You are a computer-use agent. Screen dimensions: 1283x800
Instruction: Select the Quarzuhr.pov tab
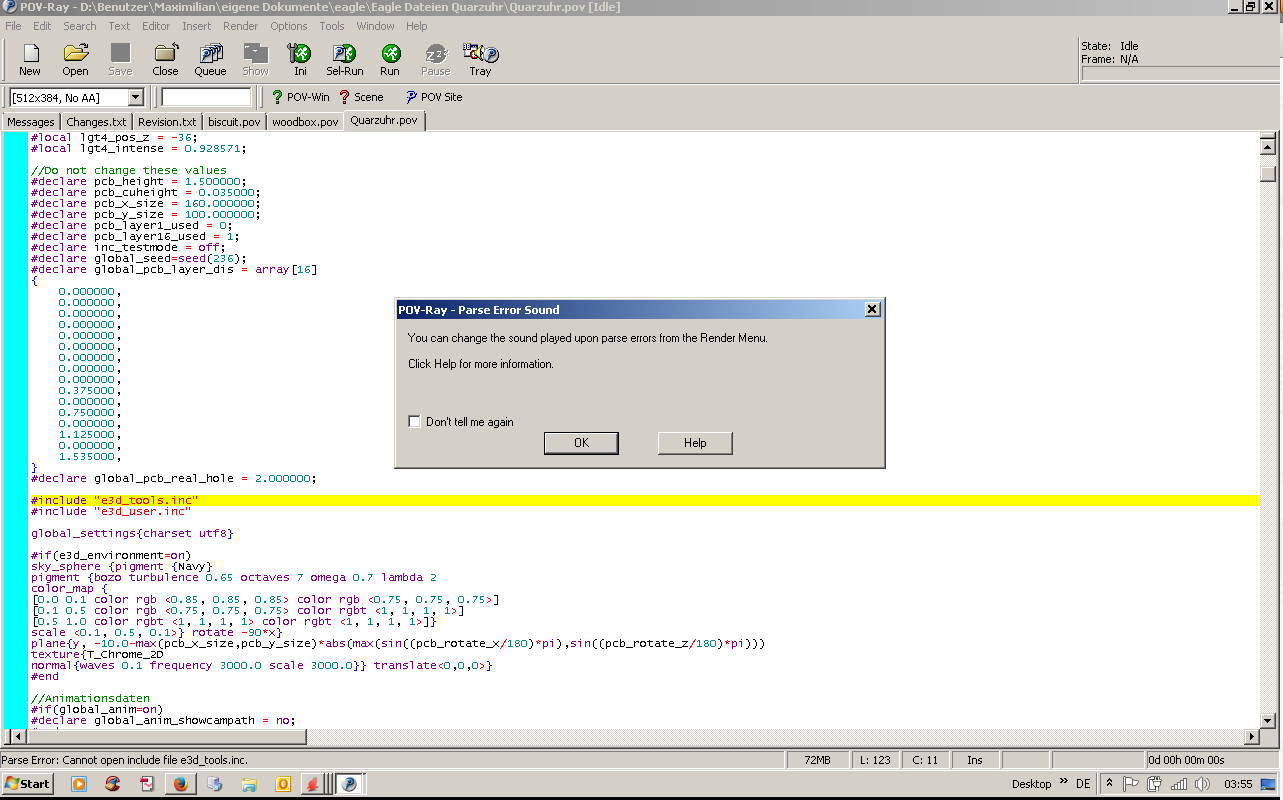click(384, 121)
